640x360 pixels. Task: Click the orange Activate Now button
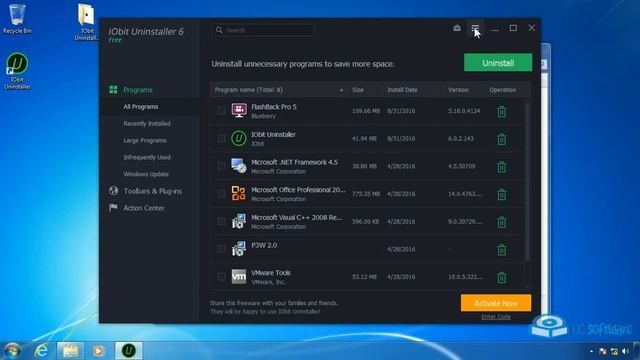[496, 303]
